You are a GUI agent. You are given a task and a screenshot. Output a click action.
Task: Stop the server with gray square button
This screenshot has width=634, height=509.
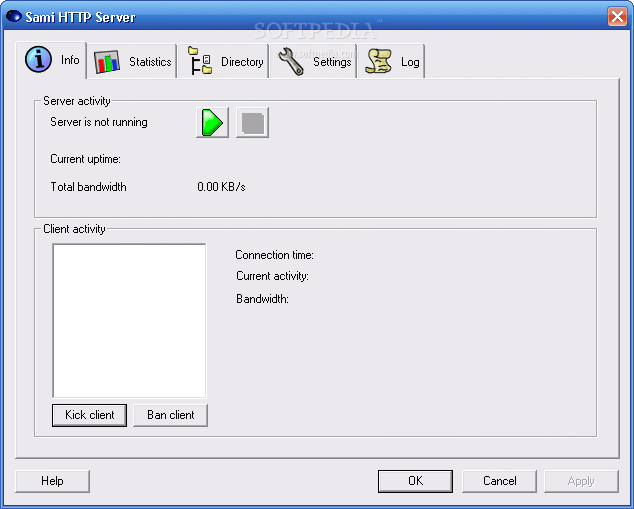click(252, 122)
